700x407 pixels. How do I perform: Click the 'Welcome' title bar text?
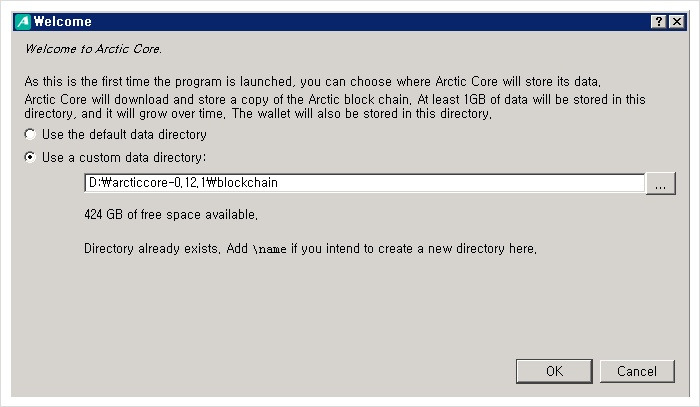(x=62, y=21)
